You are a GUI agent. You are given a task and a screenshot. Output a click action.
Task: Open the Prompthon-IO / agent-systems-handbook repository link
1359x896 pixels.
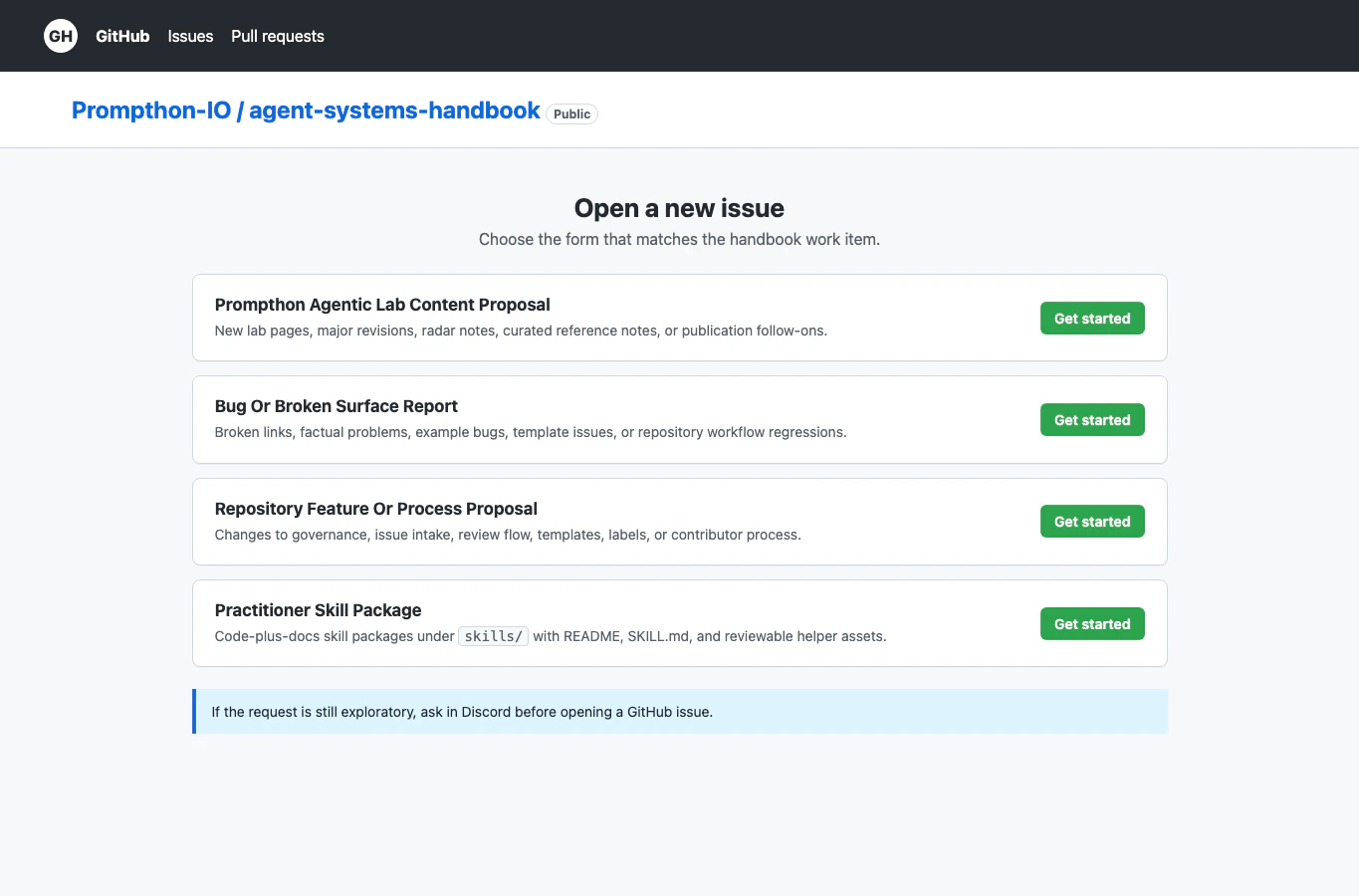(306, 111)
